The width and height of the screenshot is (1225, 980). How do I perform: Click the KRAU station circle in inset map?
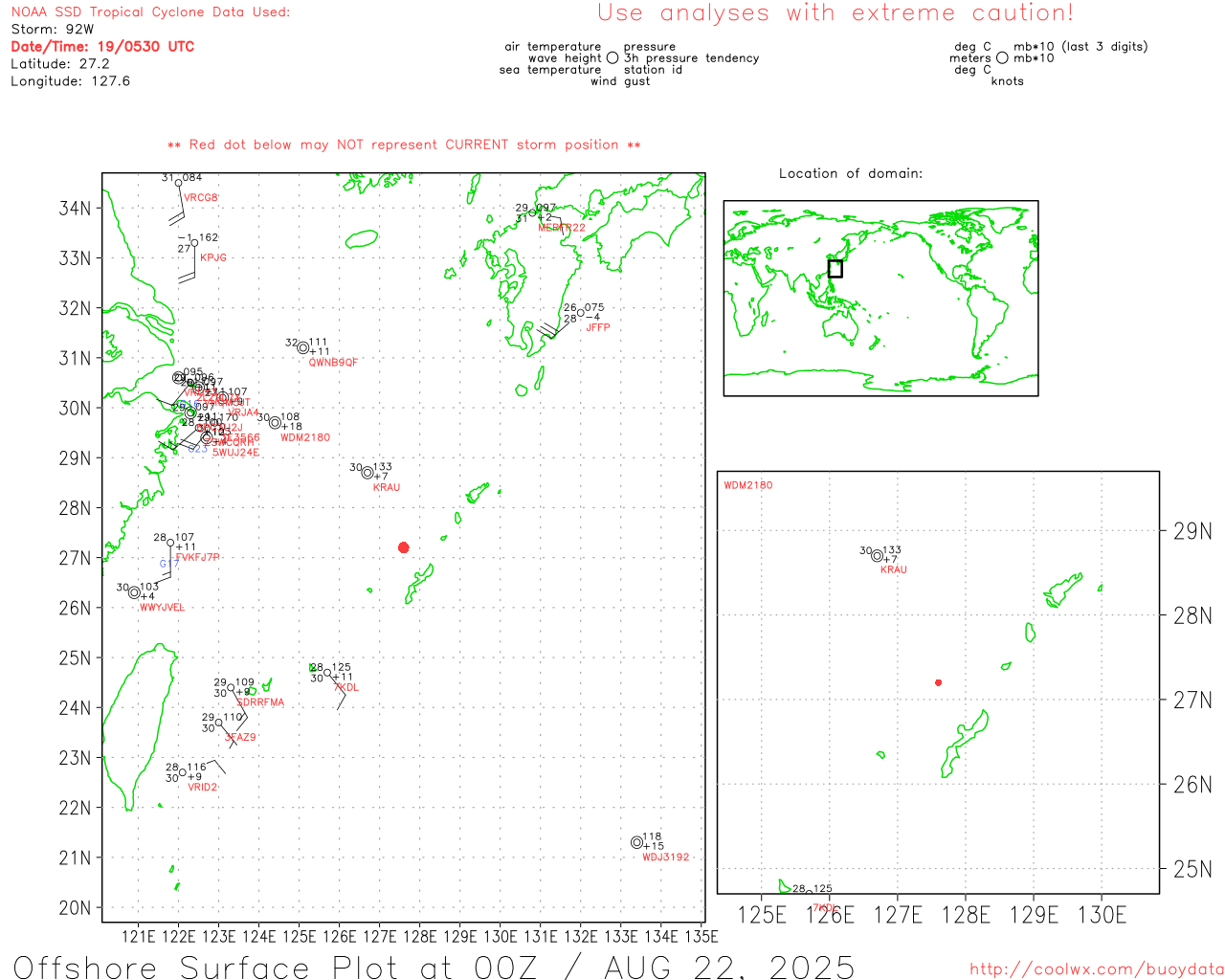click(x=877, y=555)
